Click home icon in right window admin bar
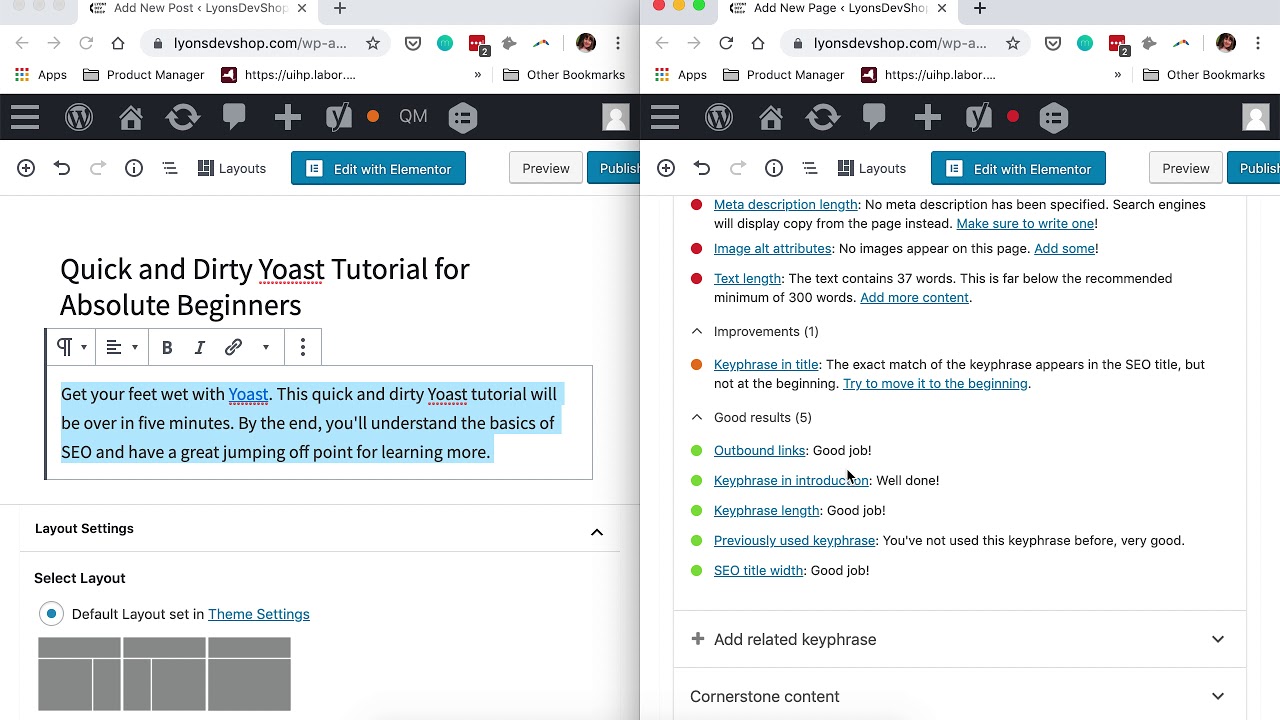The width and height of the screenshot is (1280, 720). [771, 117]
